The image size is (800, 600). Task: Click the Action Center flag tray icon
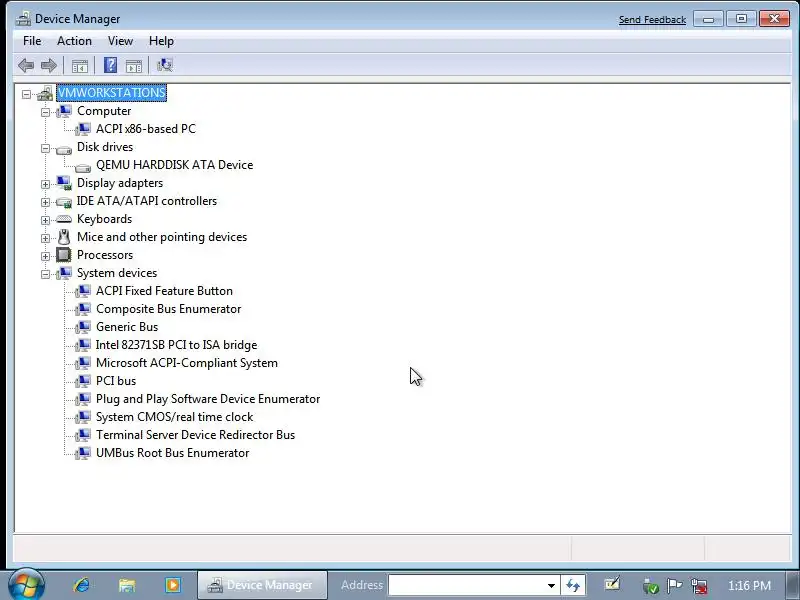[674, 586]
